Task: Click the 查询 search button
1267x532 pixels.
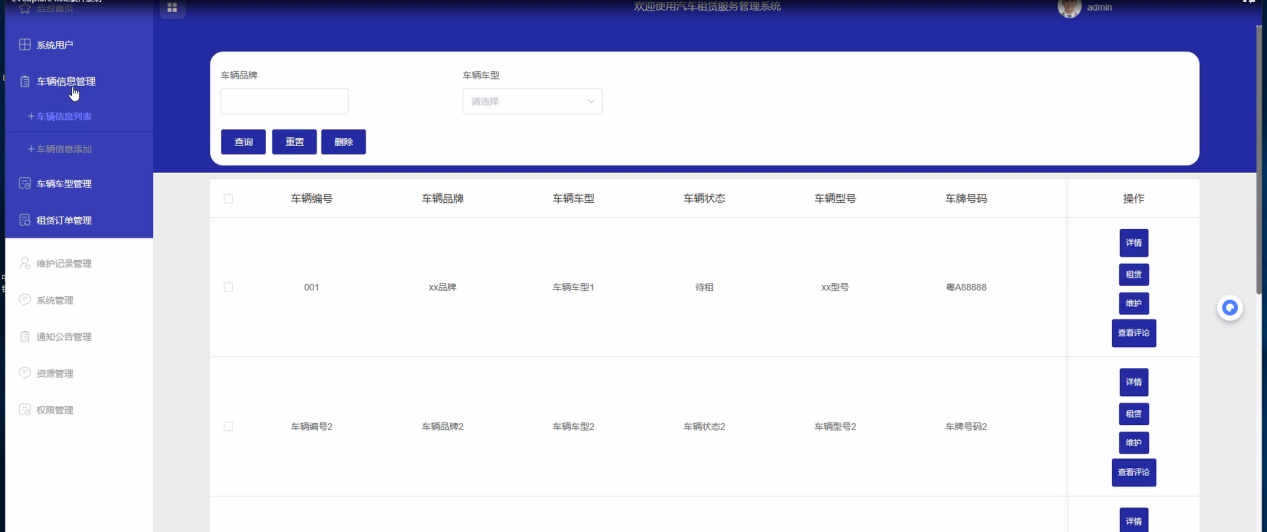Action: (x=244, y=142)
